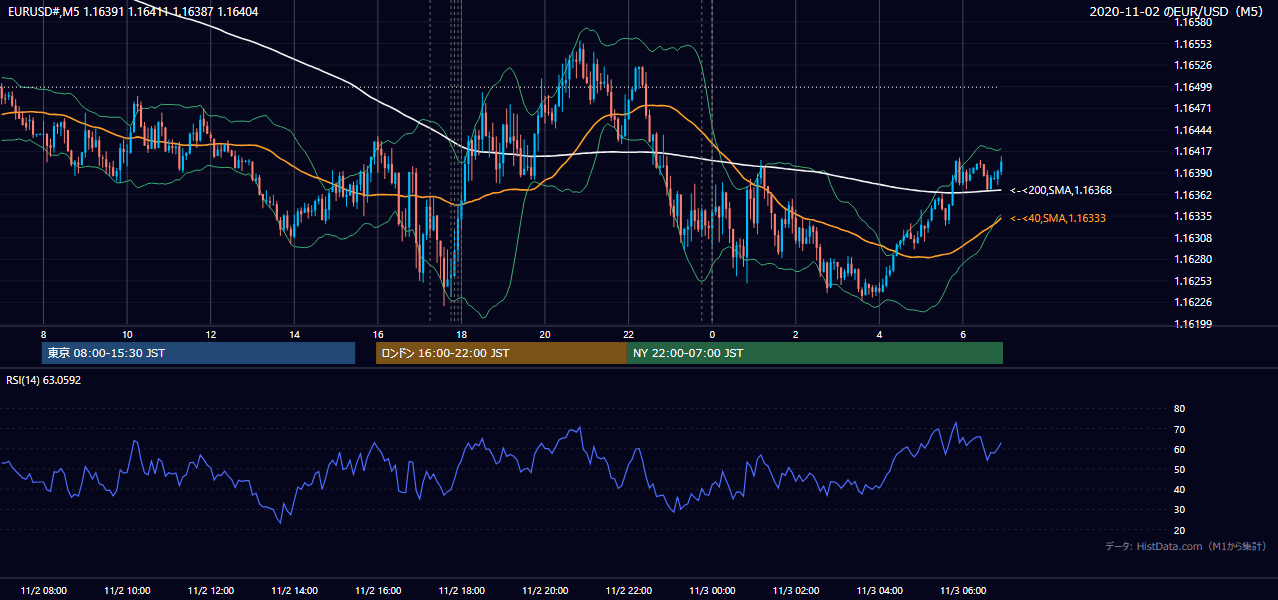Click the 11/2 12:00 date label
Viewport: 1278px width, 600px height.
click(211, 591)
